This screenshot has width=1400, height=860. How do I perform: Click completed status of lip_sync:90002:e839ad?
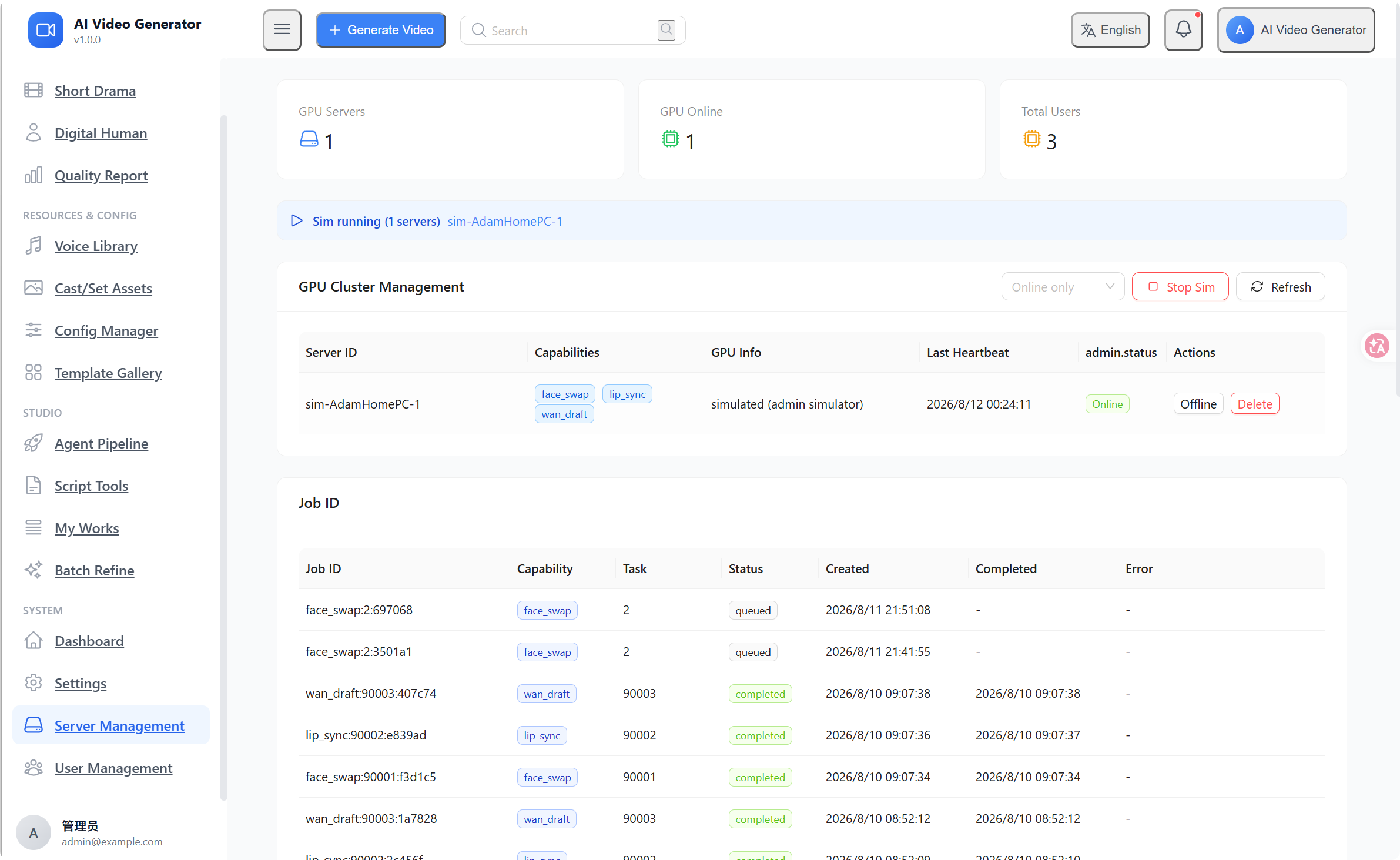point(760,735)
